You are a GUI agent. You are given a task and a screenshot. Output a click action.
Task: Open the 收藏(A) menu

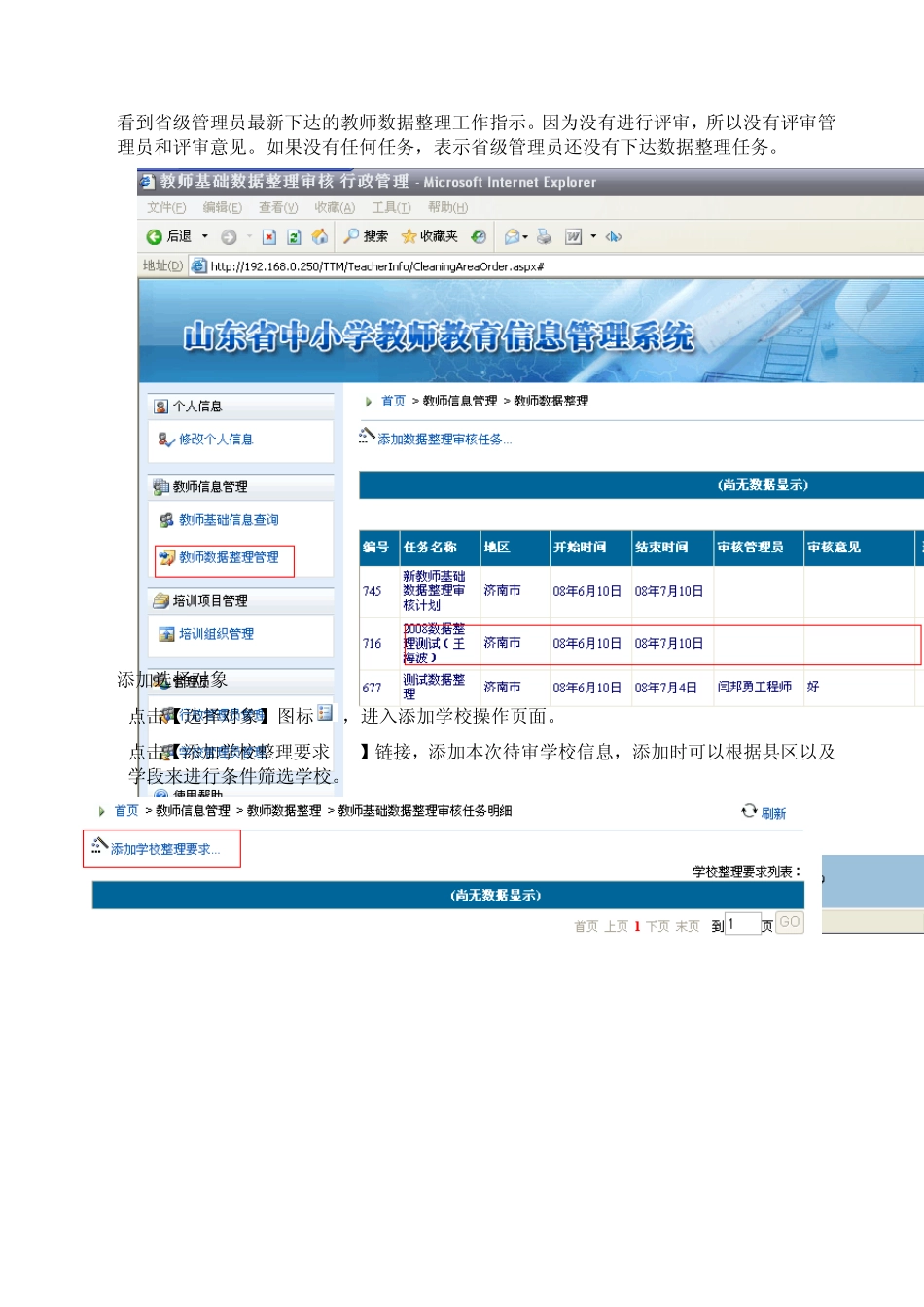point(335,207)
